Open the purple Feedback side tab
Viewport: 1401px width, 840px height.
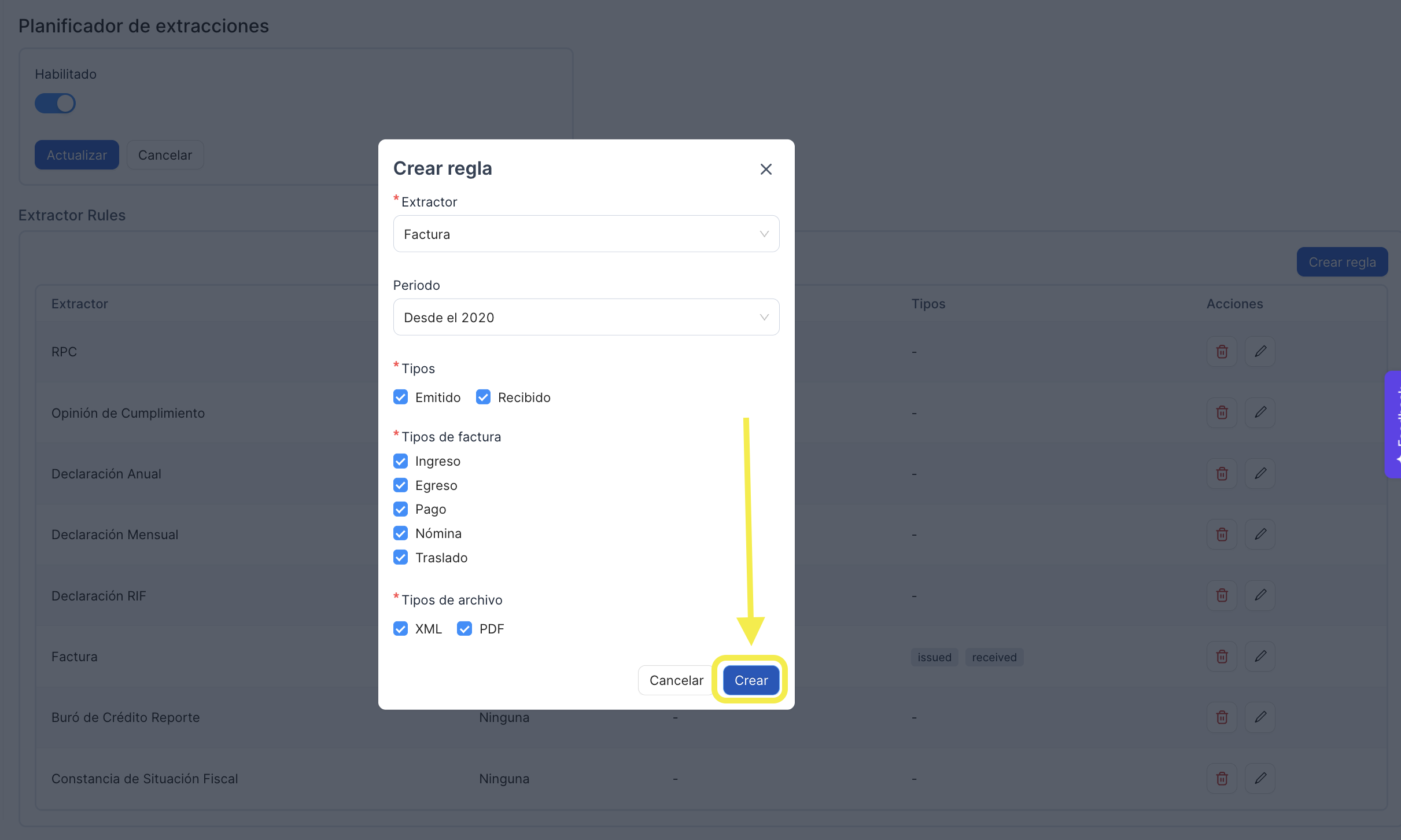click(x=1393, y=425)
